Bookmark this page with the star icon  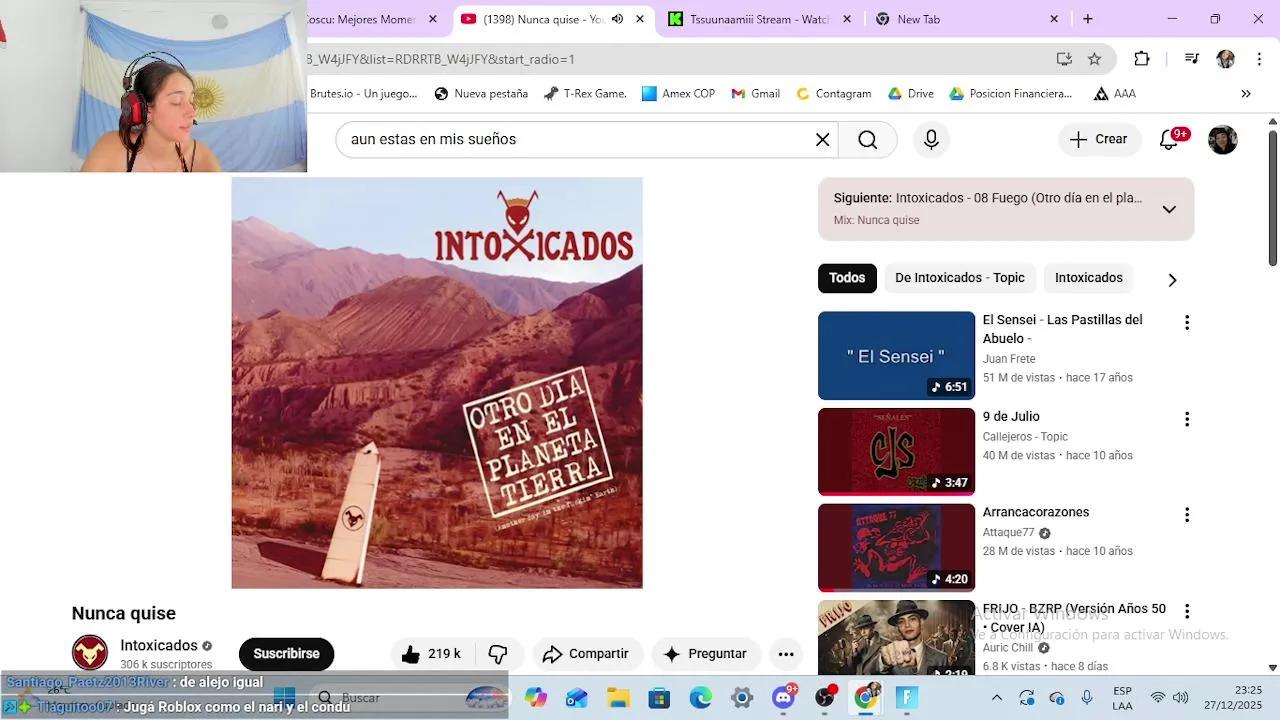(1094, 59)
